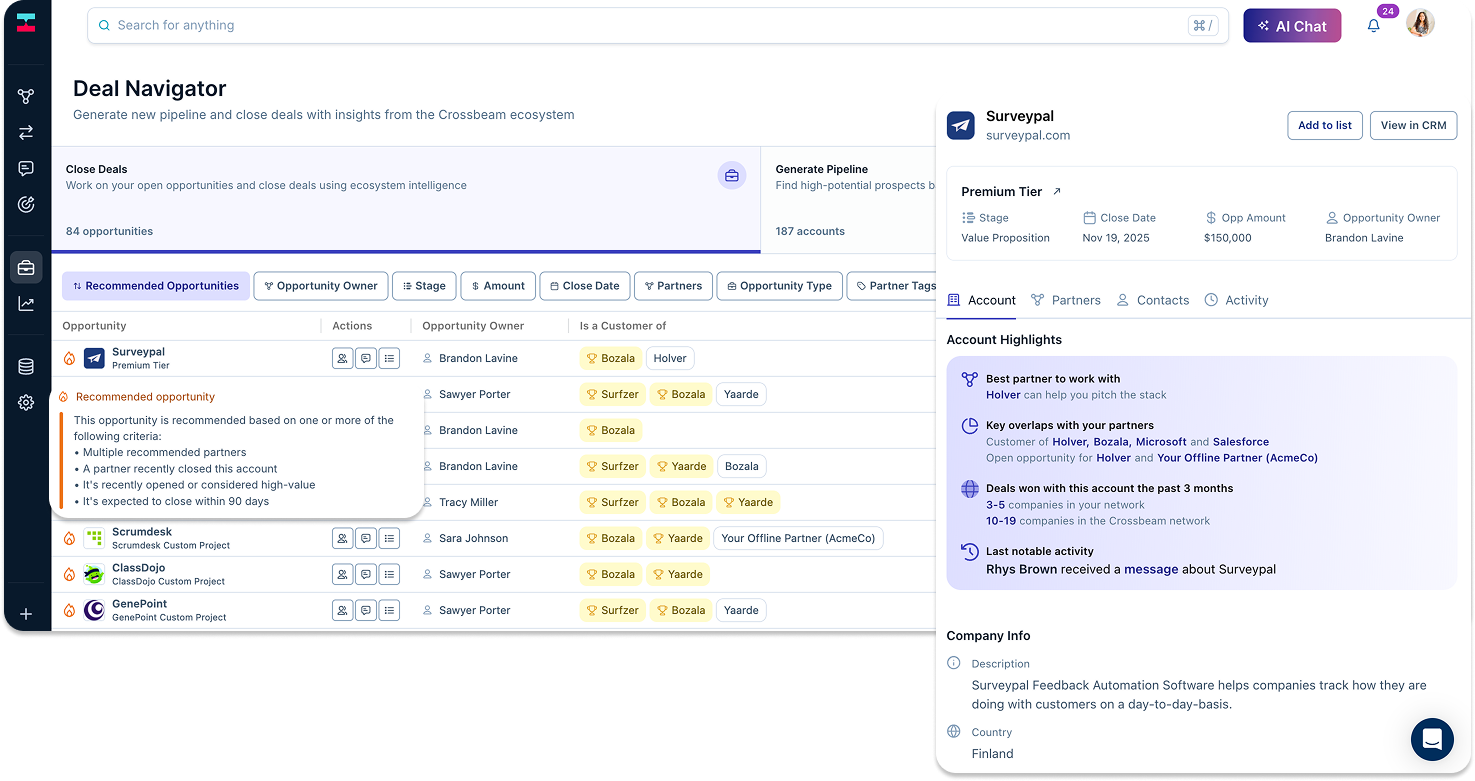Click the flame icon on Surveypal row

[x=69, y=358]
